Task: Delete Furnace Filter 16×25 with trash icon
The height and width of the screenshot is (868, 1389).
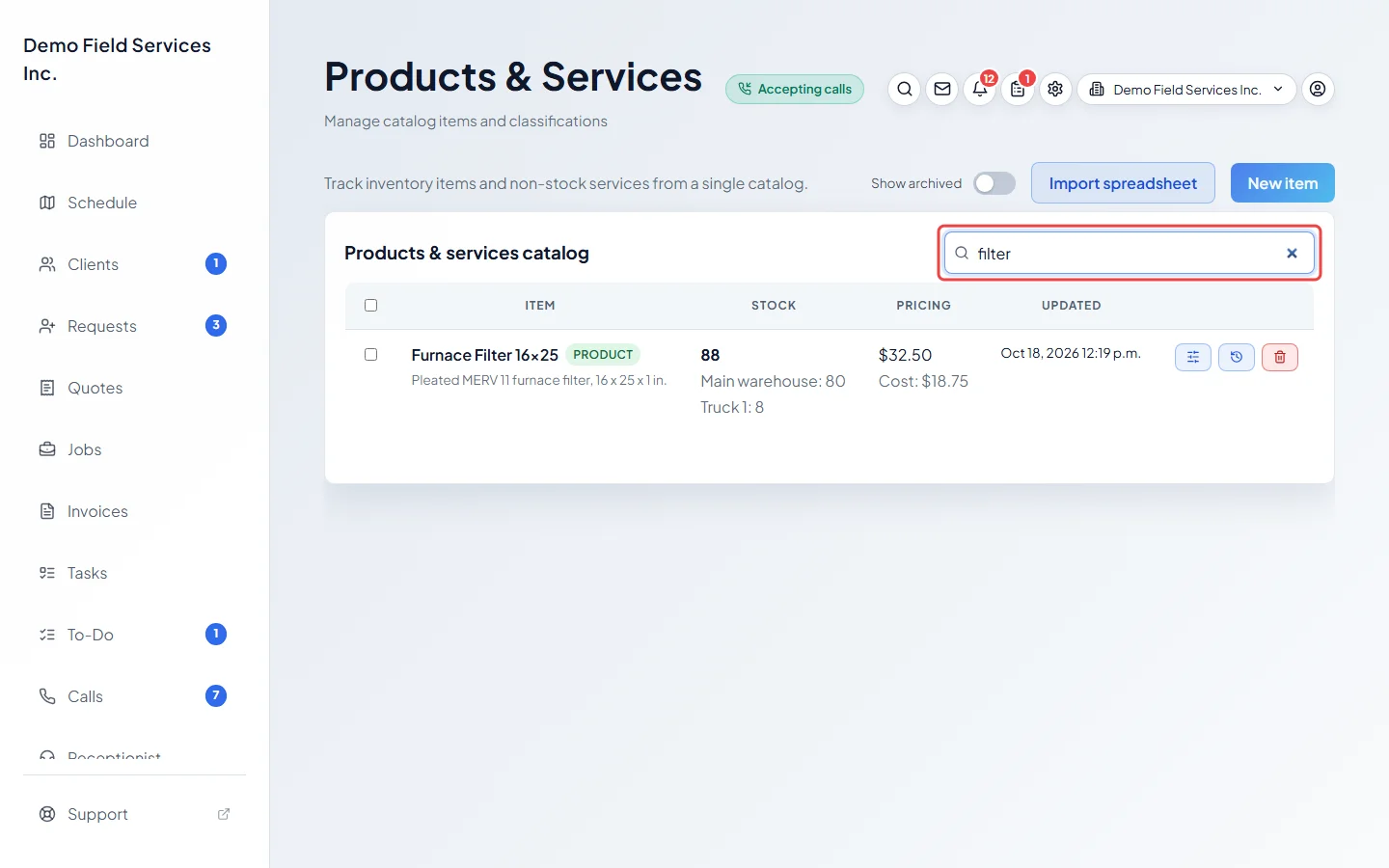Action: 1280,357
